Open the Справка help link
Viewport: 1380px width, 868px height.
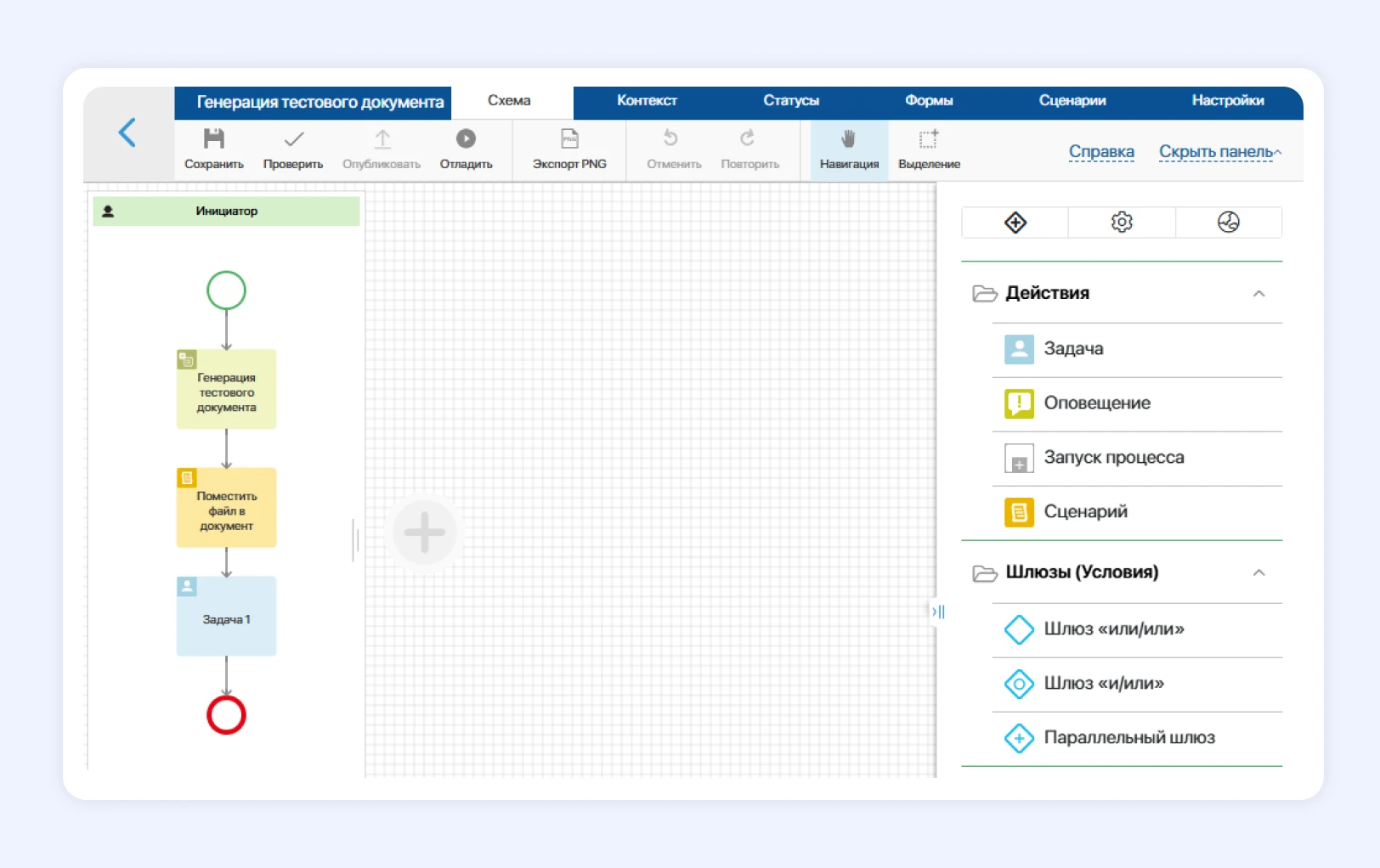(1101, 152)
